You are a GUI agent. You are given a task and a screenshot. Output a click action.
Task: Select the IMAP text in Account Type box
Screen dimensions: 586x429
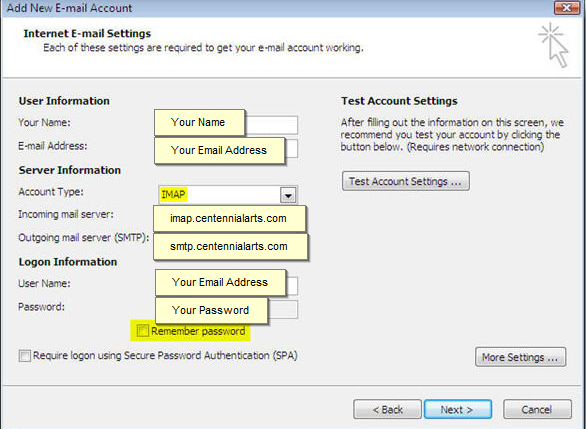click(173, 195)
